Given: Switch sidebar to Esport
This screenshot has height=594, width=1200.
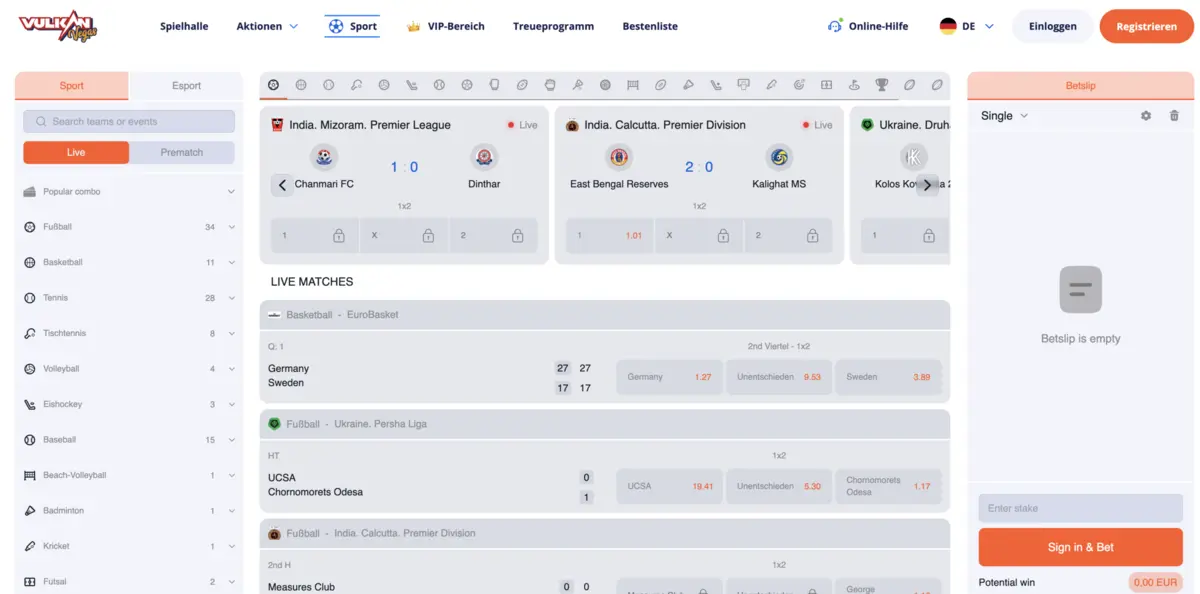Looking at the screenshot, I should (186, 86).
